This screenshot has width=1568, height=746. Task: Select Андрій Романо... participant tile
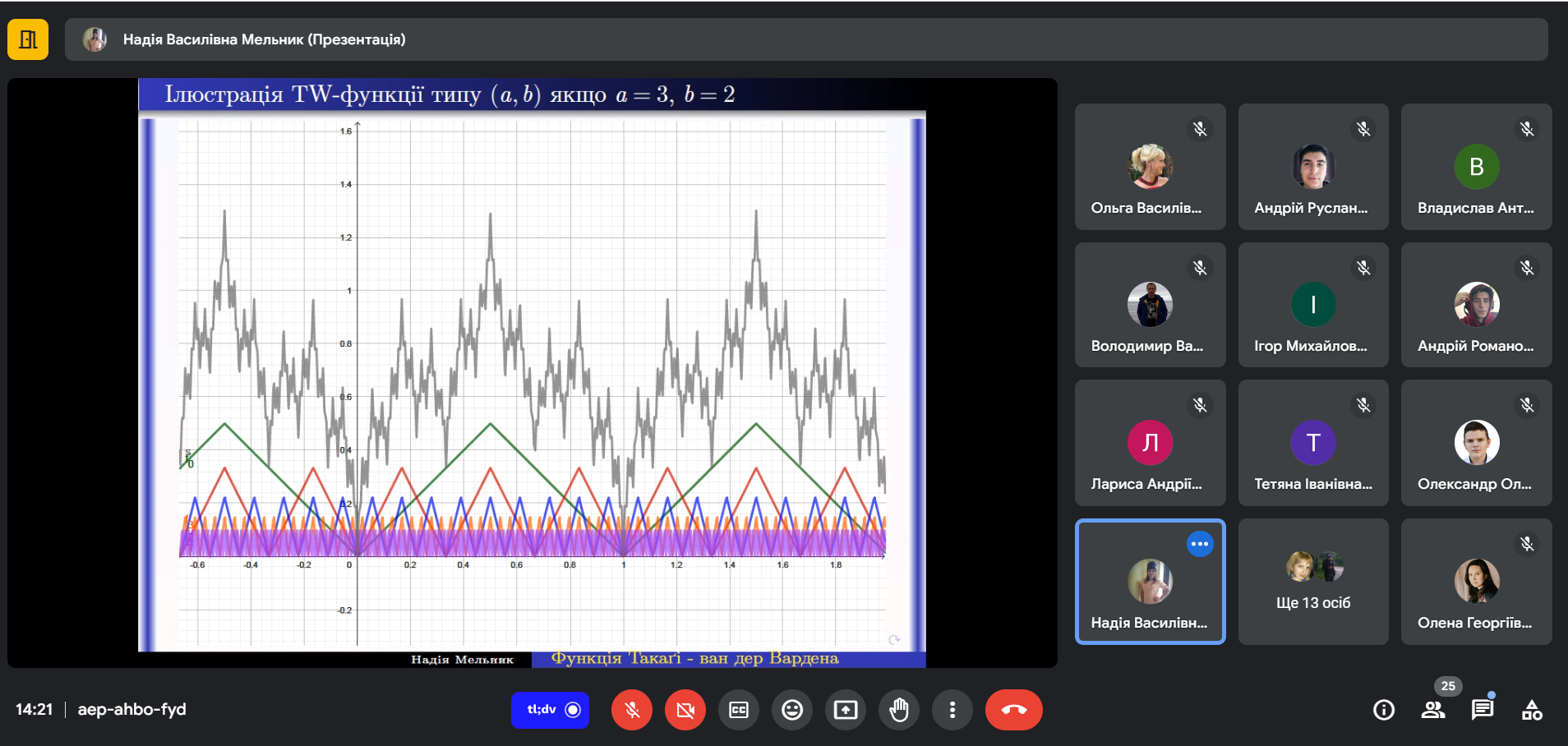click(1477, 304)
